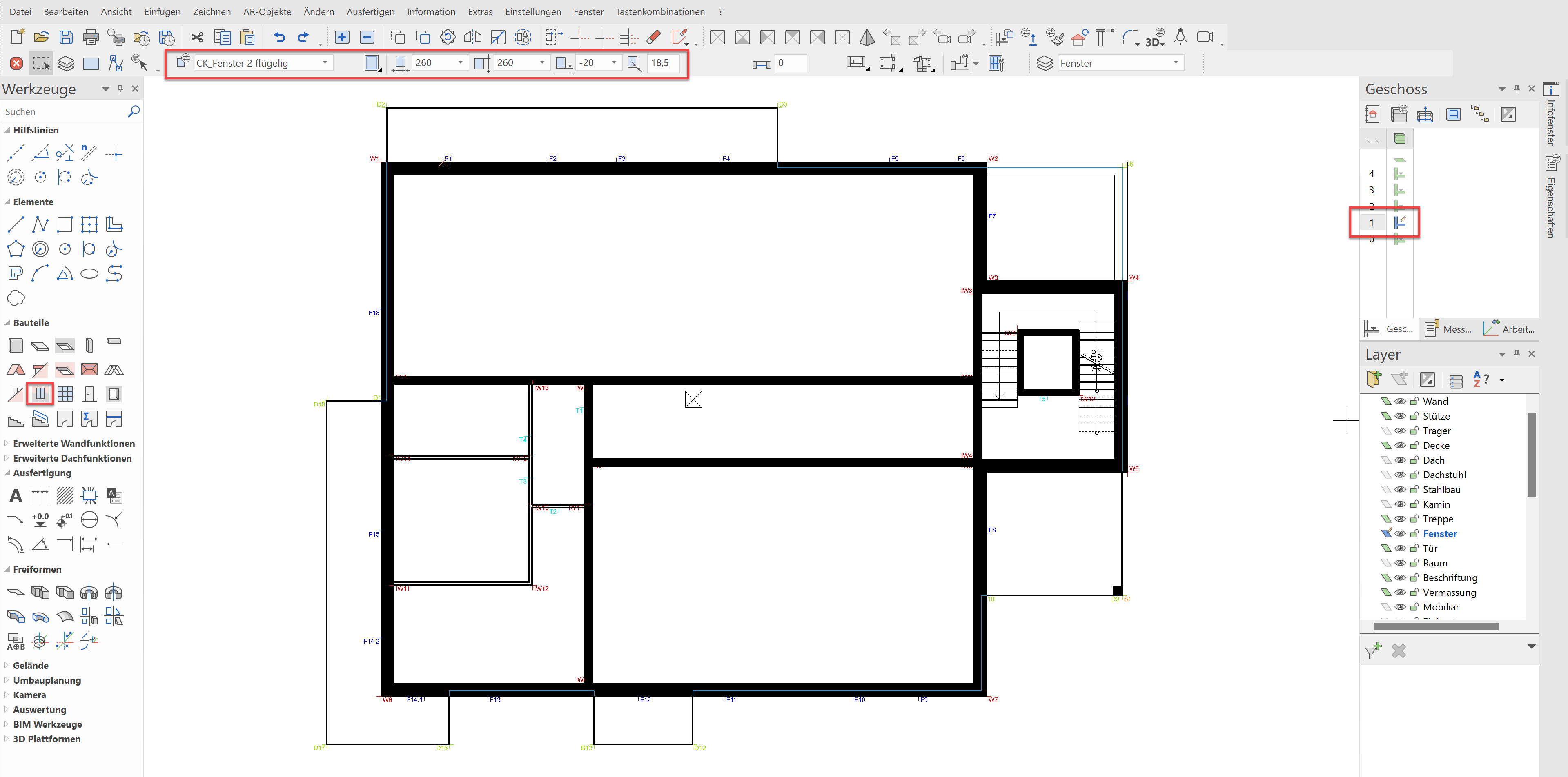Open the Eigenschaften side panel
The image size is (1568, 777).
pyautogui.click(x=1551, y=198)
